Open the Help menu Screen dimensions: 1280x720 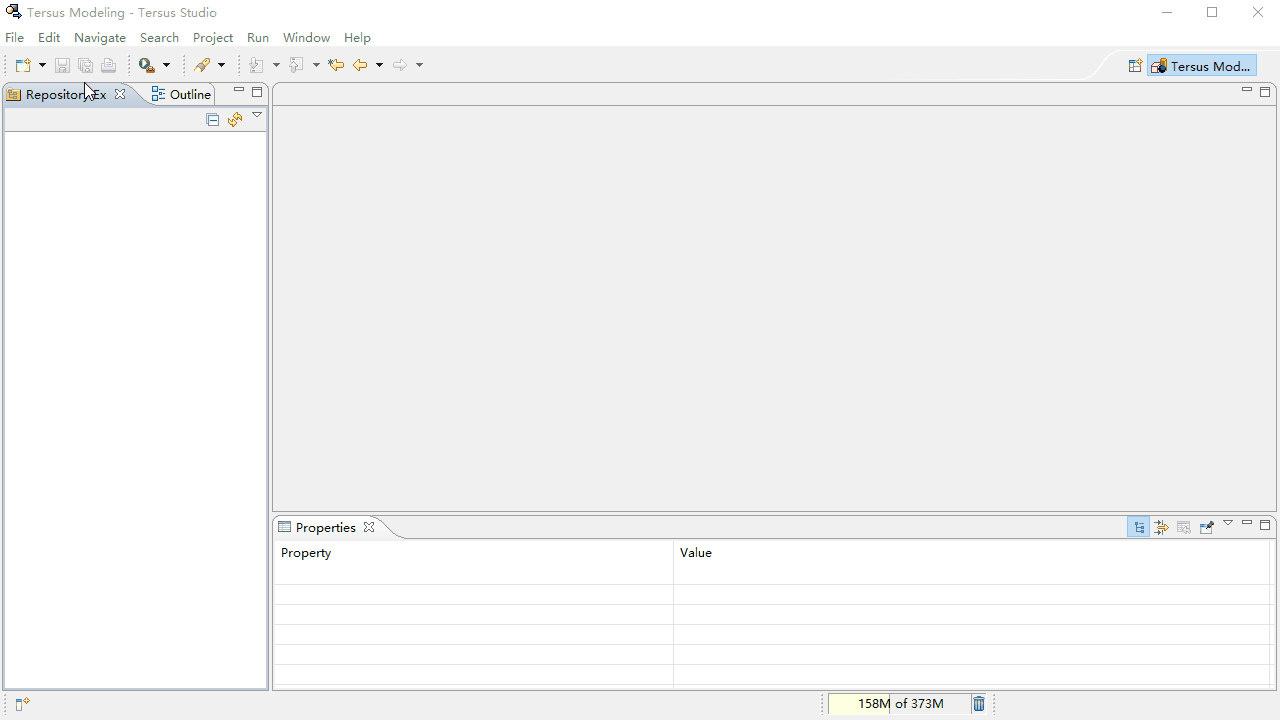pyautogui.click(x=357, y=38)
